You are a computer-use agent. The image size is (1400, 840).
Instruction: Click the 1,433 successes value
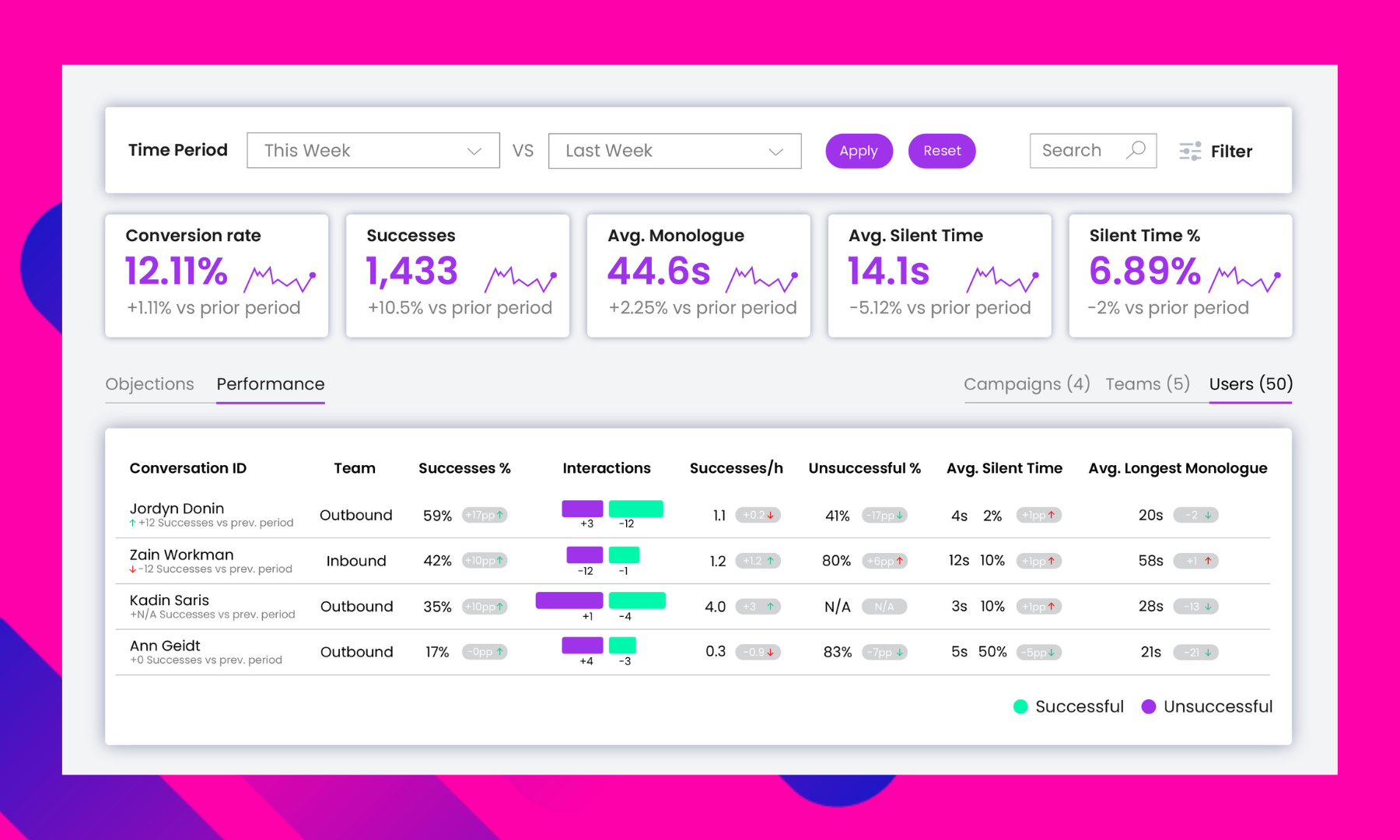click(x=412, y=271)
